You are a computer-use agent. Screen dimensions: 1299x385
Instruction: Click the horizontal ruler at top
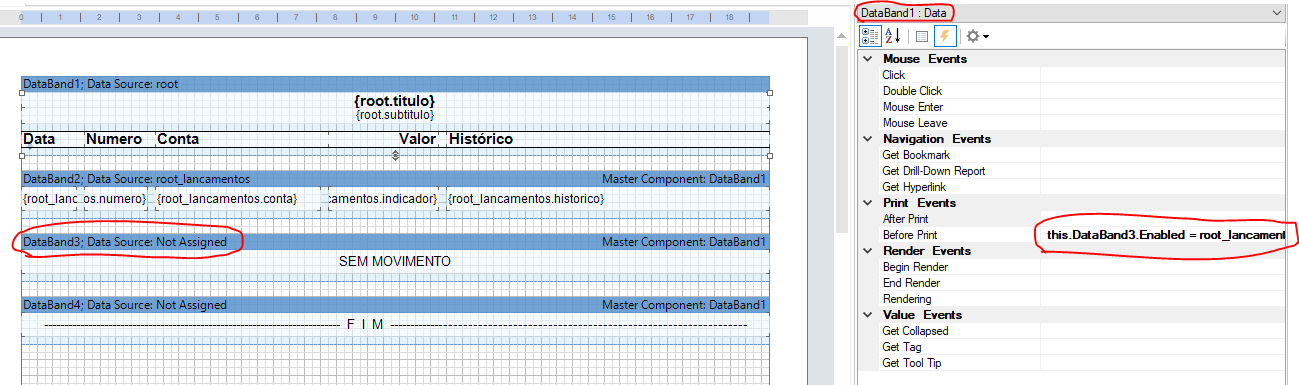point(396,18)
